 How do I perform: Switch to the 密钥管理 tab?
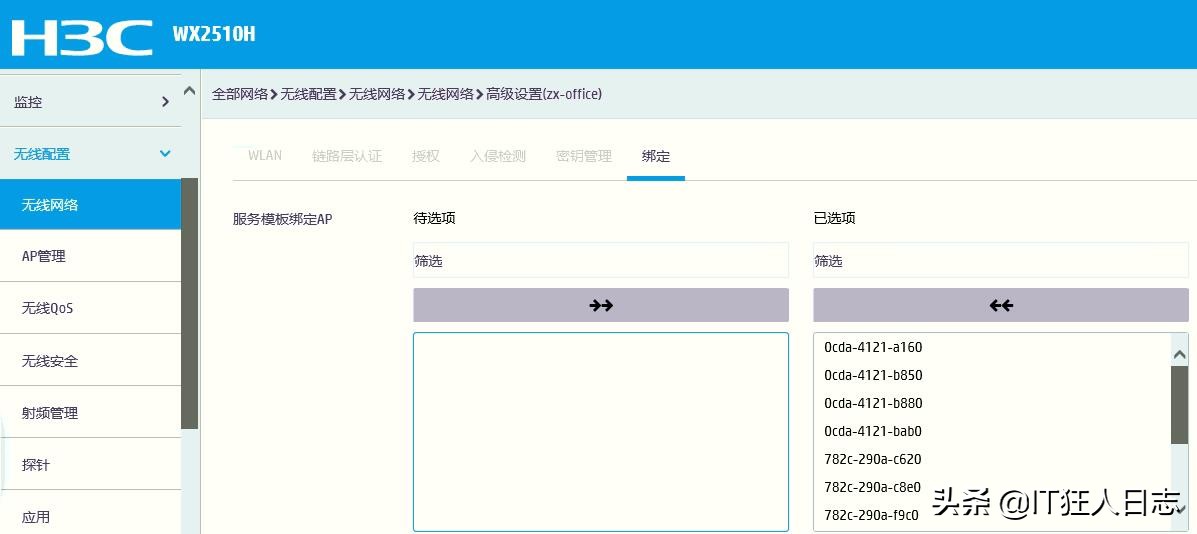tap(584, 156)
